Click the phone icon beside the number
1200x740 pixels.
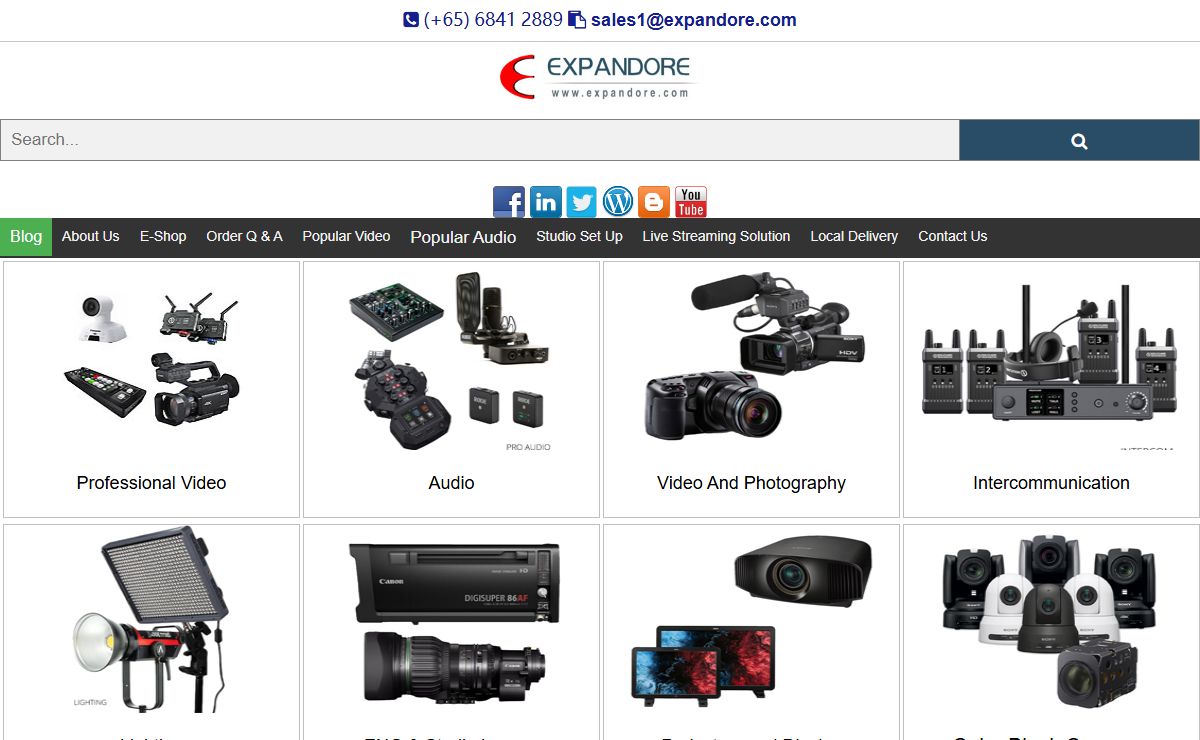[x=411, y=19]
